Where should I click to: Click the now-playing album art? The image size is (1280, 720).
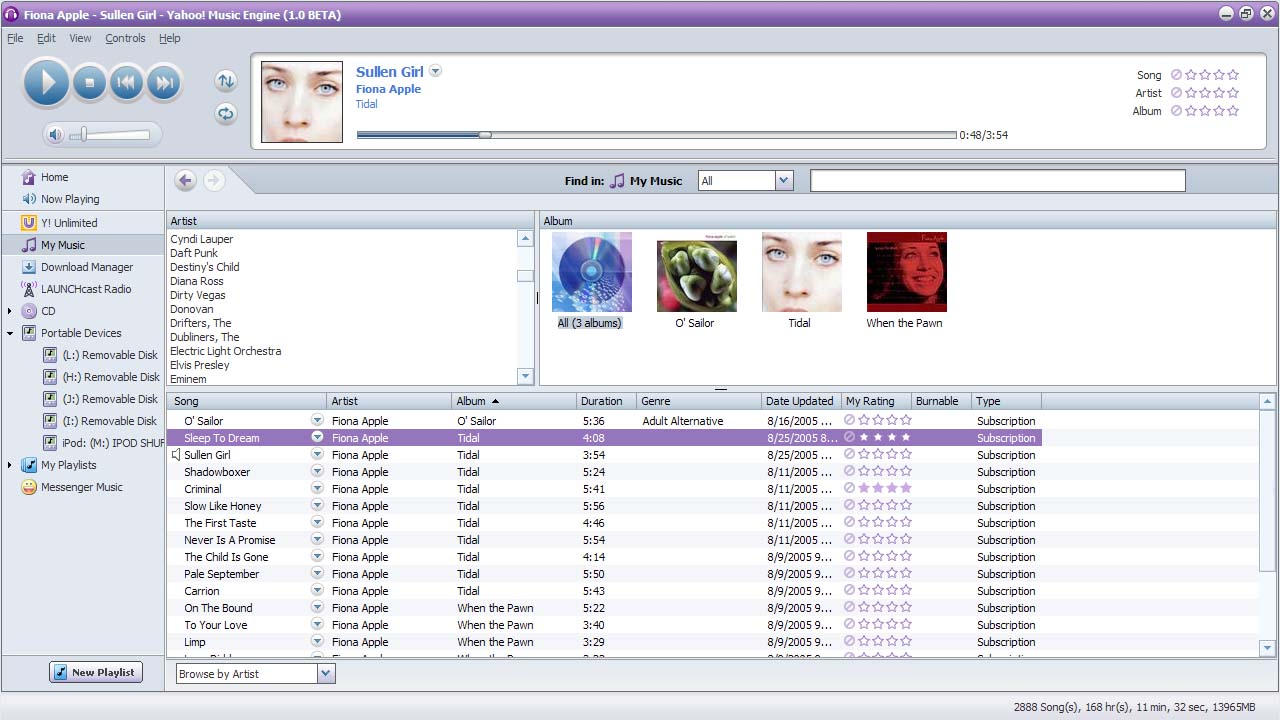pyautogui.click(x=302, y=102)
